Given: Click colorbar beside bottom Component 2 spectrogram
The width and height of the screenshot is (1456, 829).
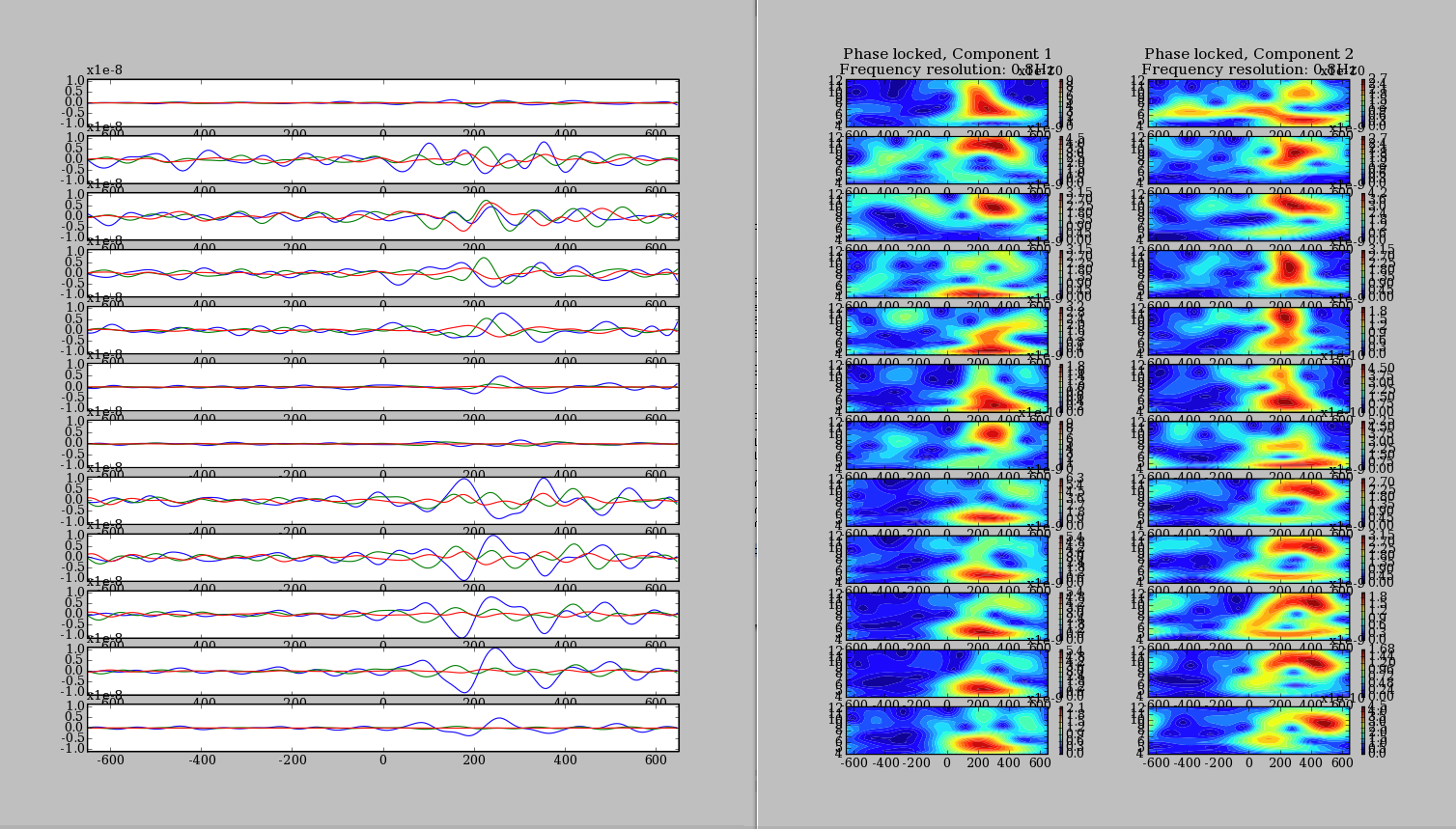Looking at the screenshot, I should coord(1363,730).
